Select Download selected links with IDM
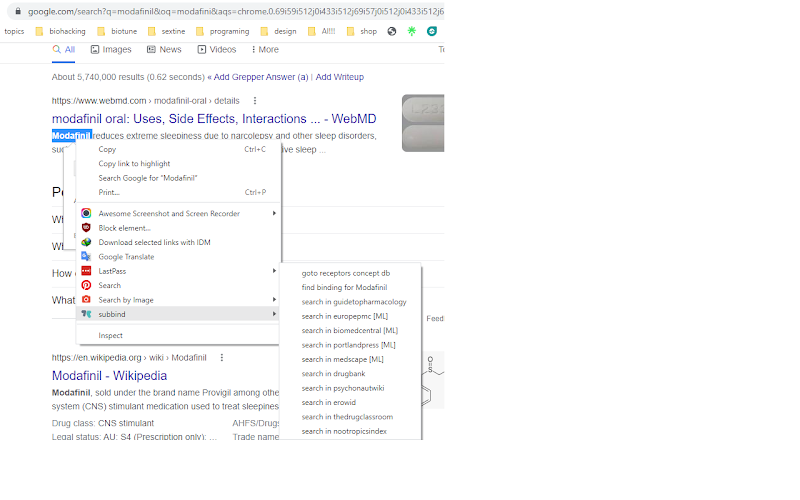 pyautogui.click(x=178, y=242)
